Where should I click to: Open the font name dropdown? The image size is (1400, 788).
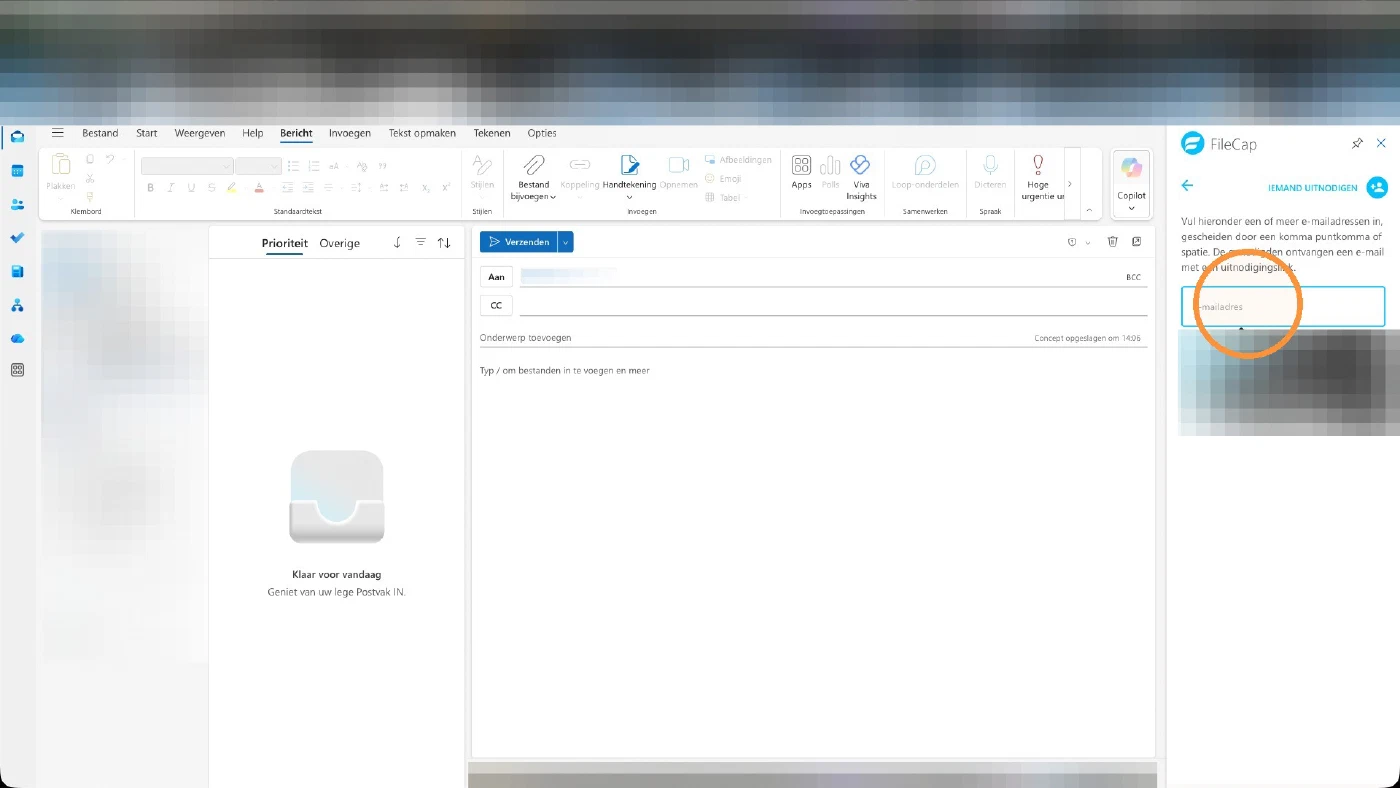pos(187,166)
